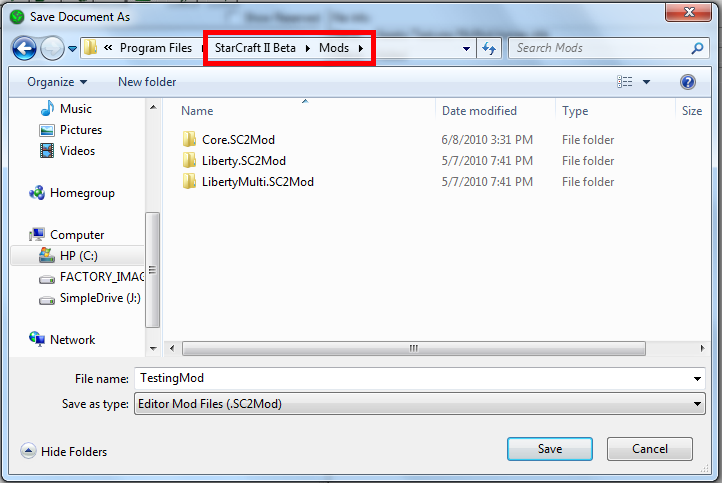Click the horizontal scrollbar thumb in file list

[x=413, y=349]
